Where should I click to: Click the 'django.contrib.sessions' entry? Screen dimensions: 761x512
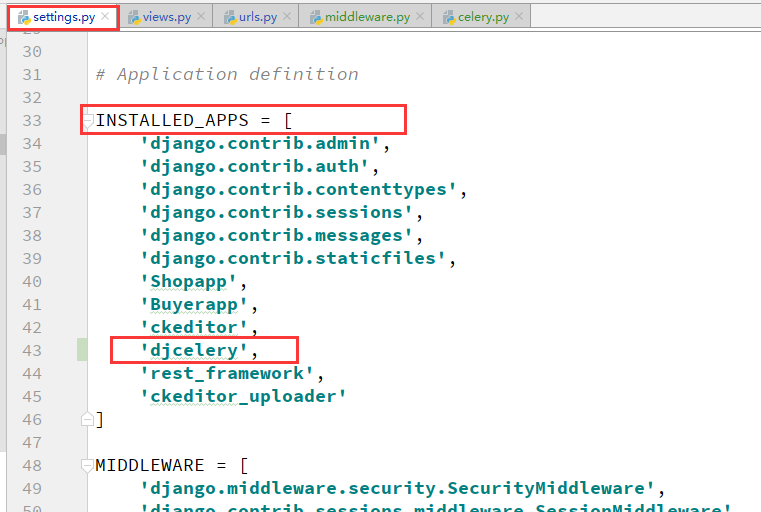coord(276,213)
